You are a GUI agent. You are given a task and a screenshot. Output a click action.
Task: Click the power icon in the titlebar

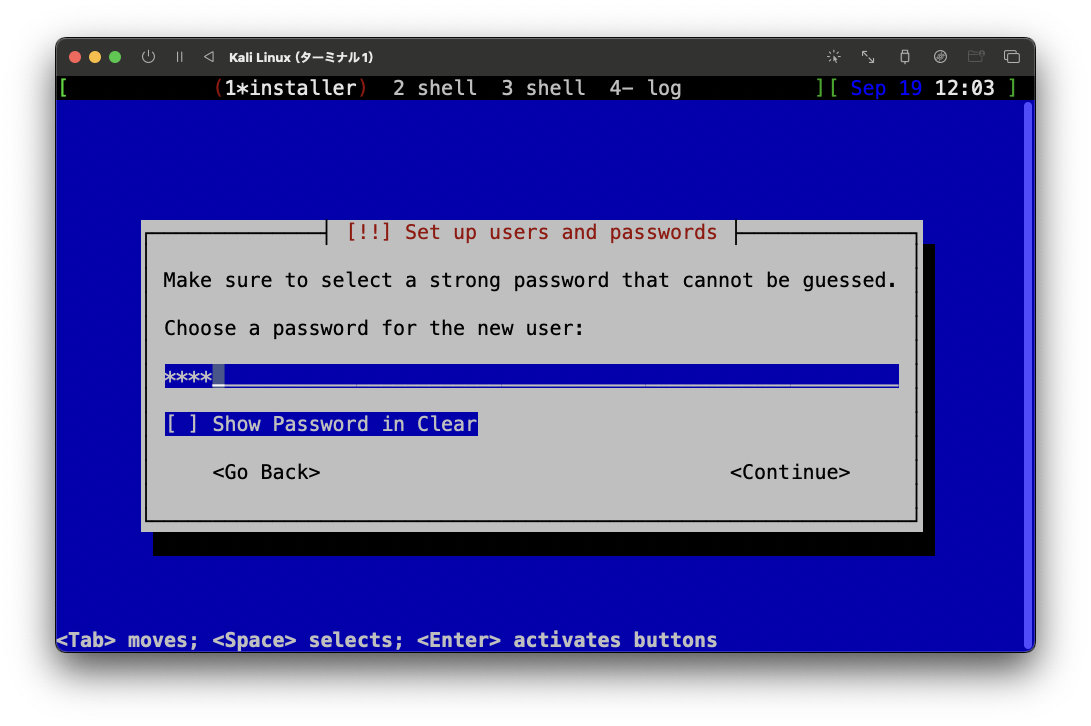pyautogui.click(x=148, y=57)
